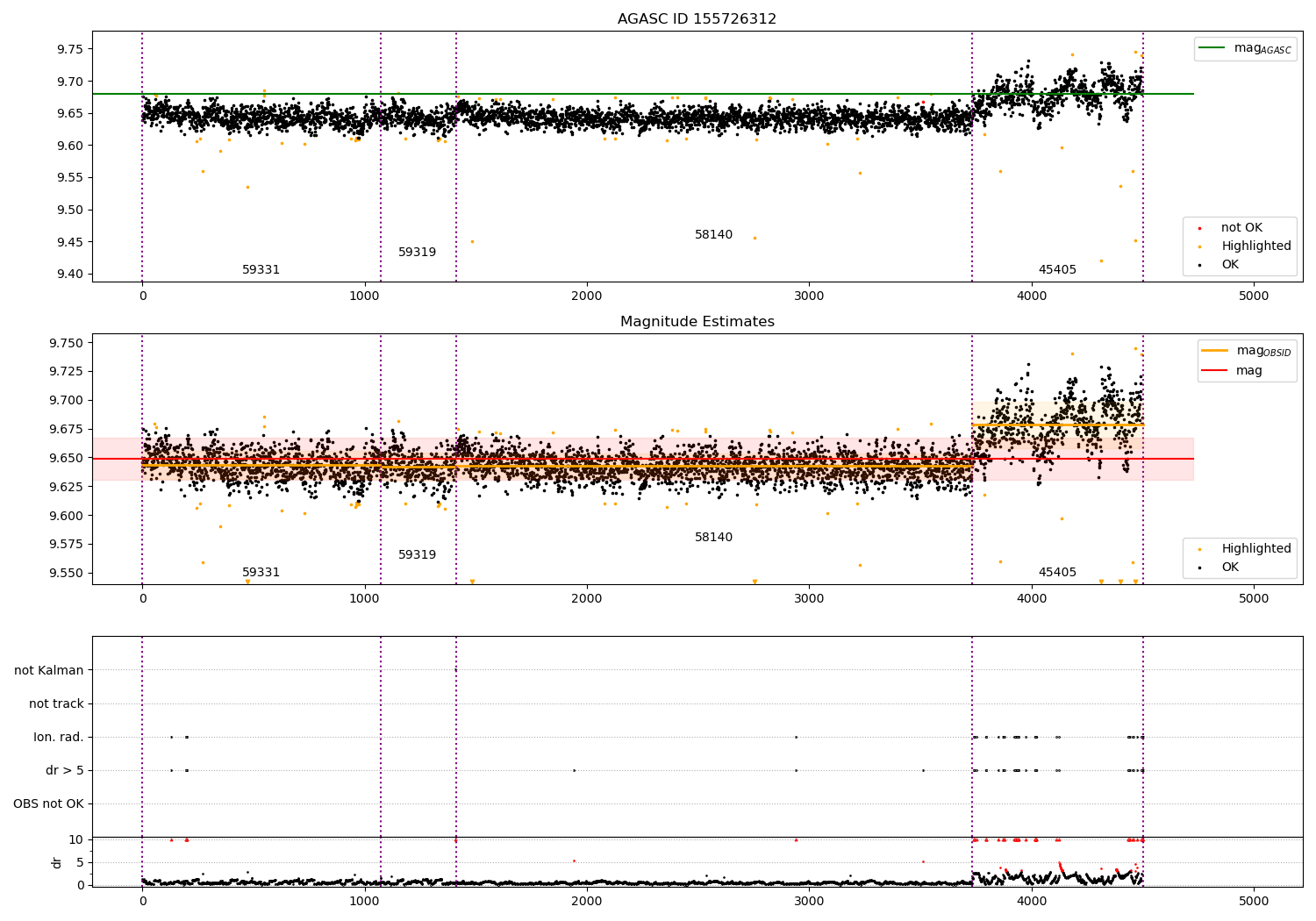This screenshot has height=921, width=1316.
Task: Click the 'not Kalman' axis label
Action: tap(49, 671)
